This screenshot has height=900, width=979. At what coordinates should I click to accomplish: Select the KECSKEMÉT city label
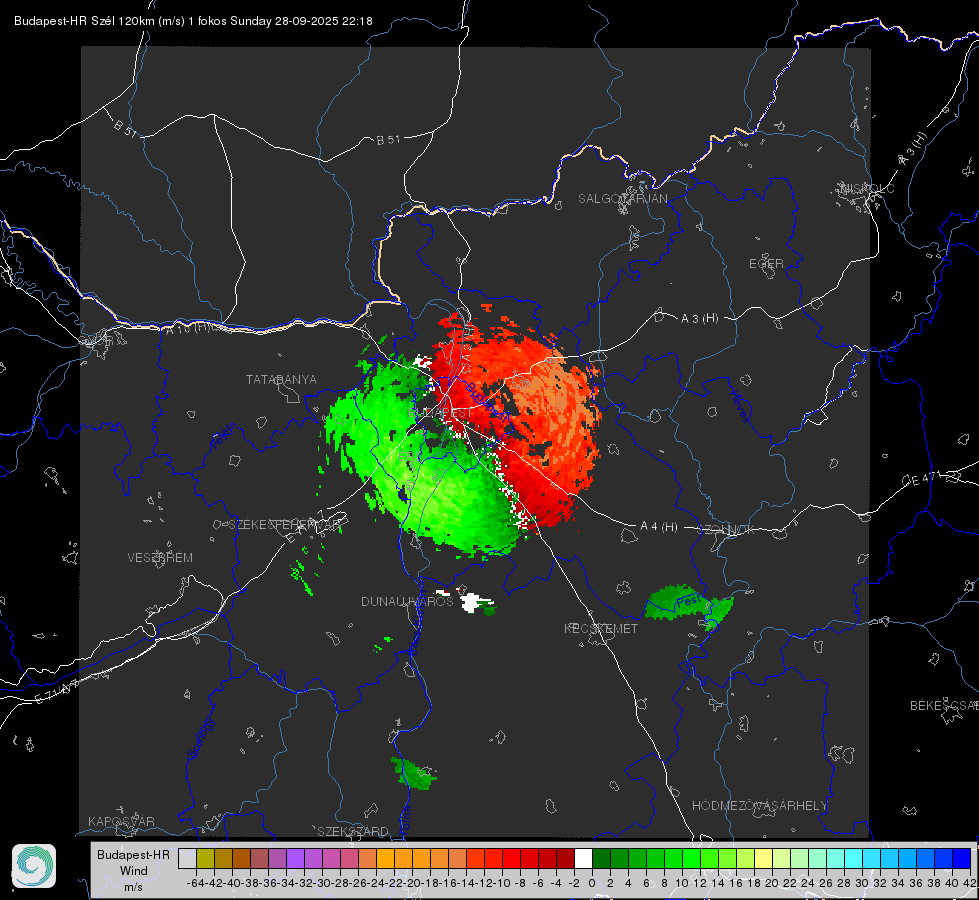601,628
